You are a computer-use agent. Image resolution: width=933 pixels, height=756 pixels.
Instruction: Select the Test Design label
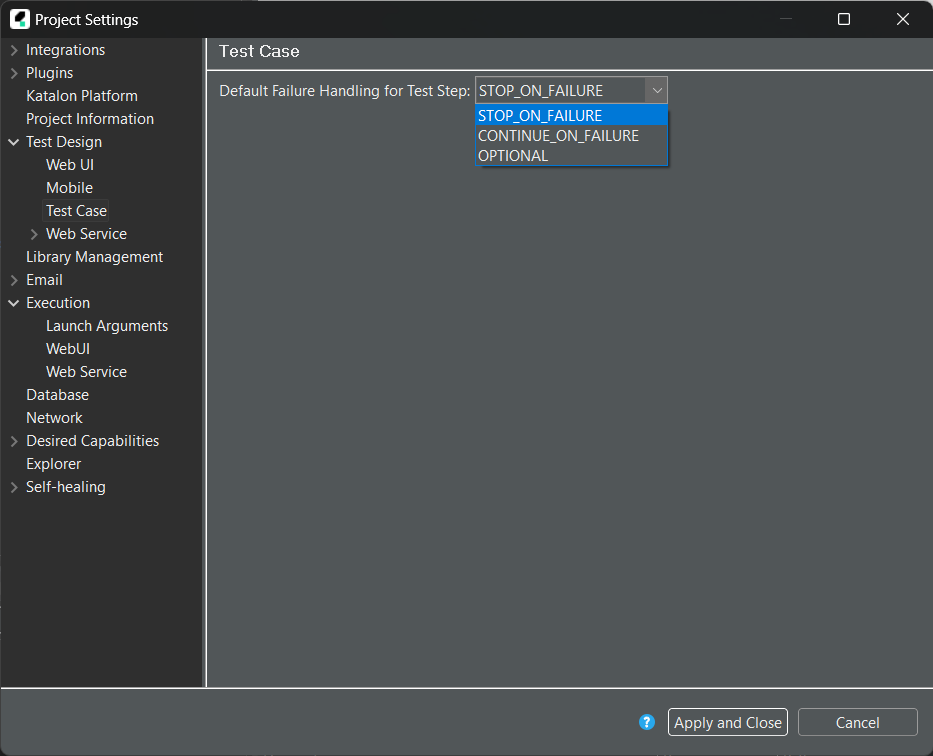tap(64, 142)
